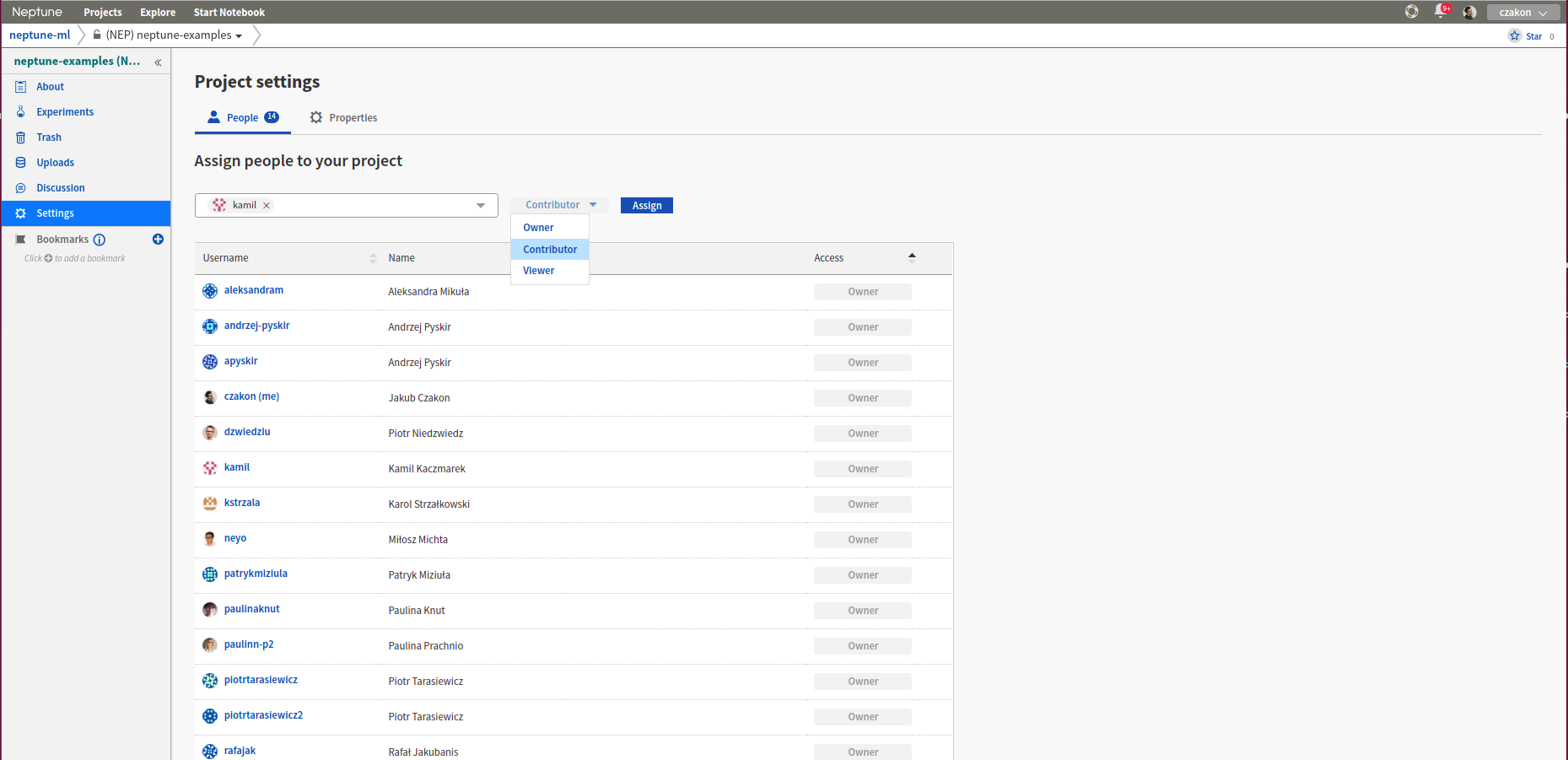Click the name cell 'Piotr Niedzwiedz'
The image size is (1568, 760).
[426, 434]
